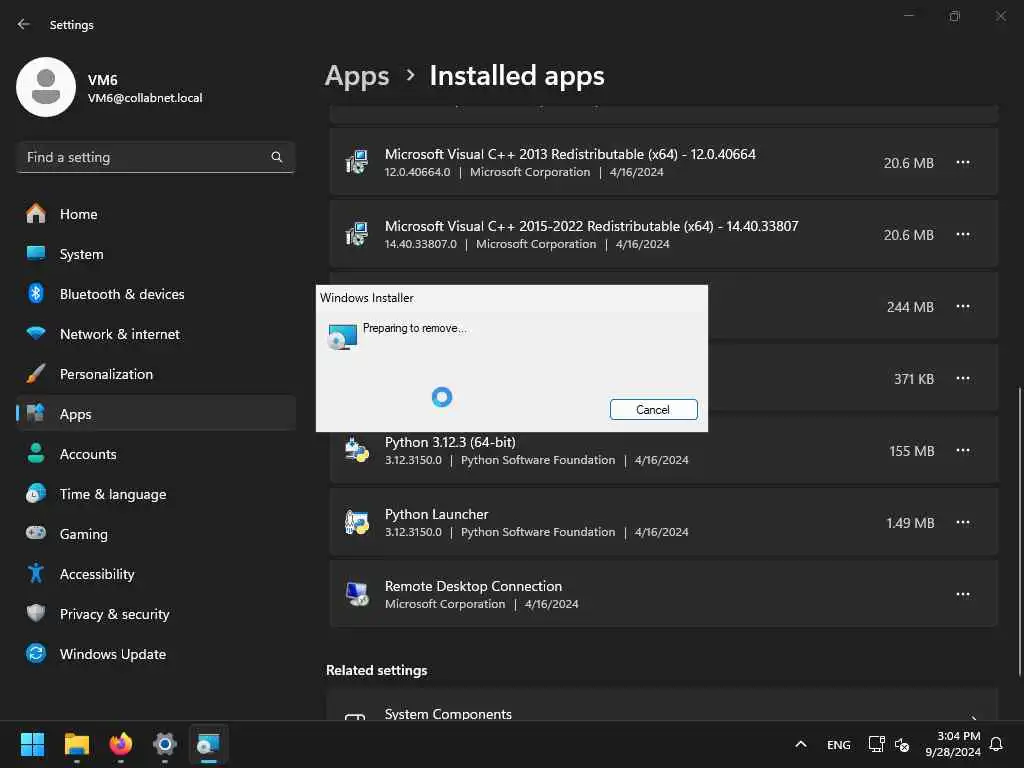Open more options for Python 3.12.3
Screen dimensions: 1024x768
tap(963, 451)
